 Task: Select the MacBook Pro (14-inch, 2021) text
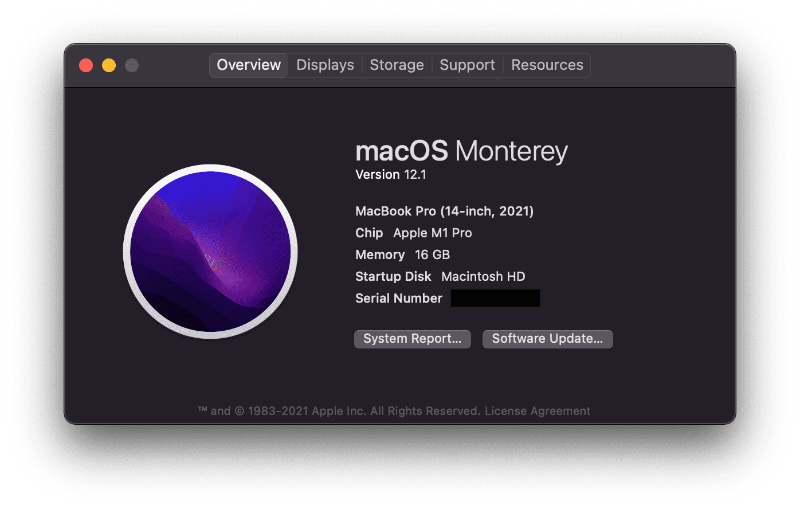coord(444,211)
